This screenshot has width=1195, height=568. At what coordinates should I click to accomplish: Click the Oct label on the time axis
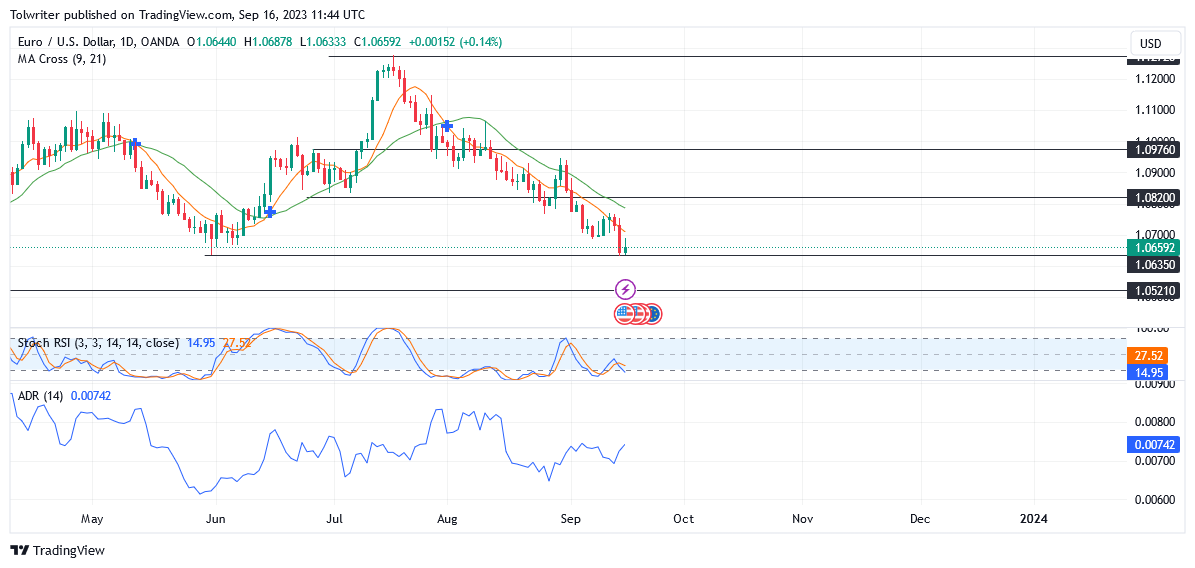tap(684, 518)
